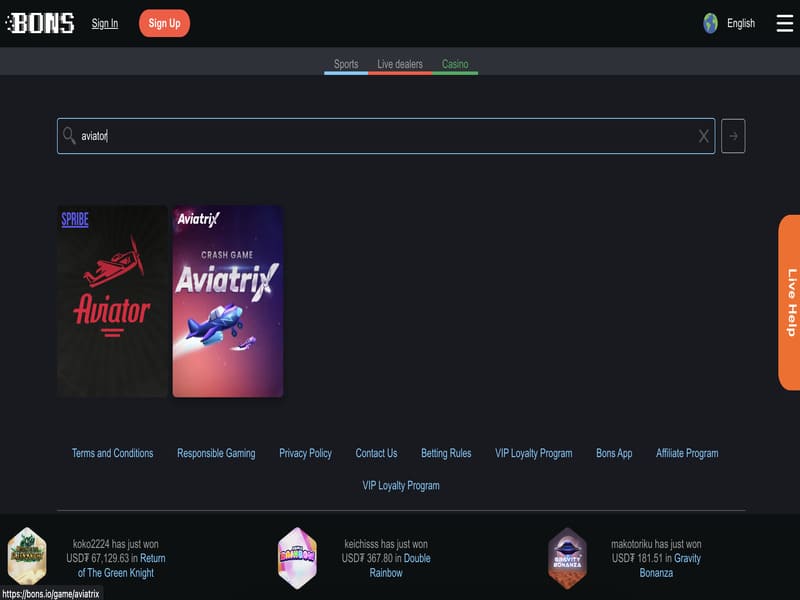
Task: Submit search with arrow button
Action: (733, 136)
